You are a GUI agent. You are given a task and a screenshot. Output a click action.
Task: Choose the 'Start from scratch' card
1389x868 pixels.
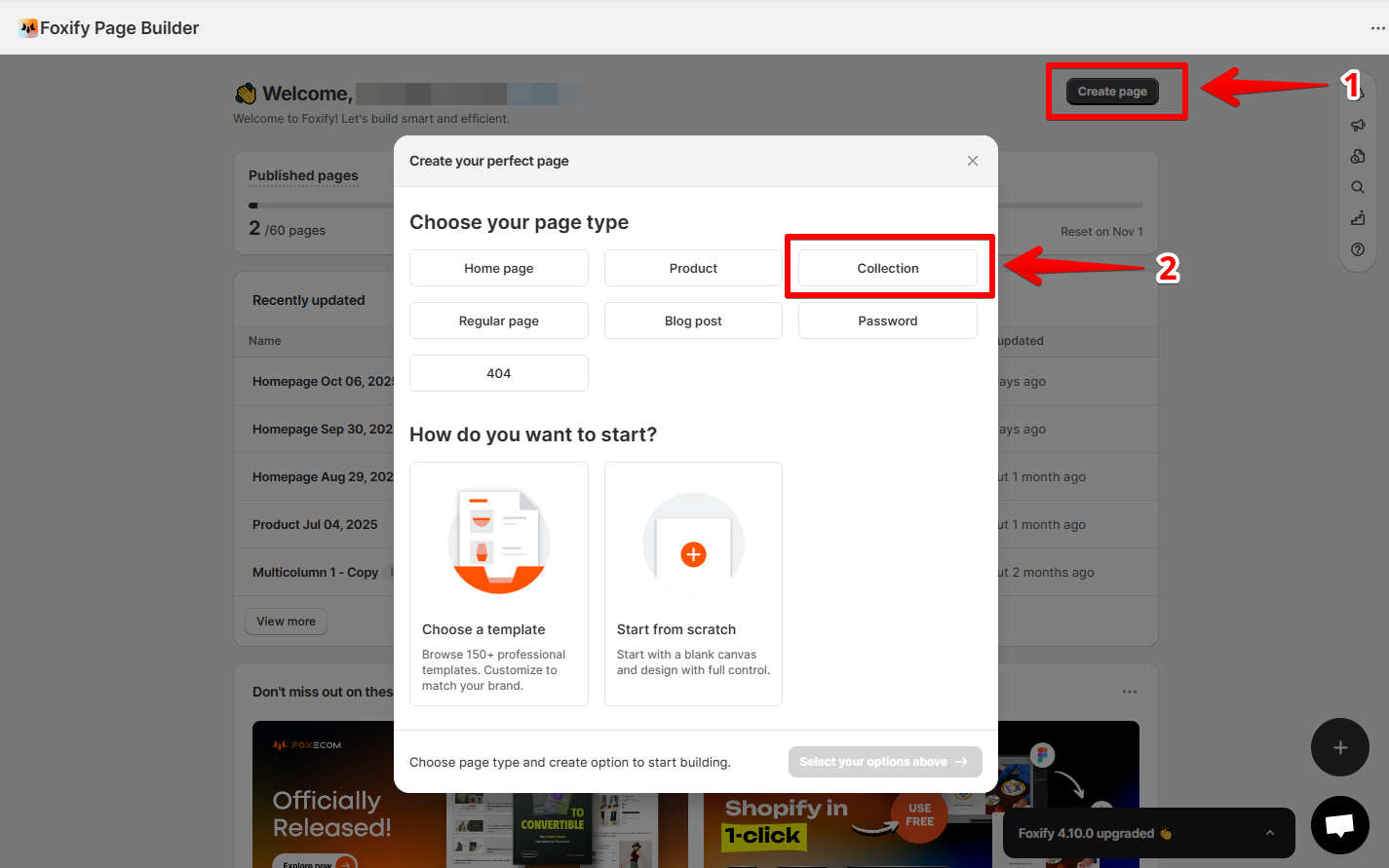[x=693, y=584]
